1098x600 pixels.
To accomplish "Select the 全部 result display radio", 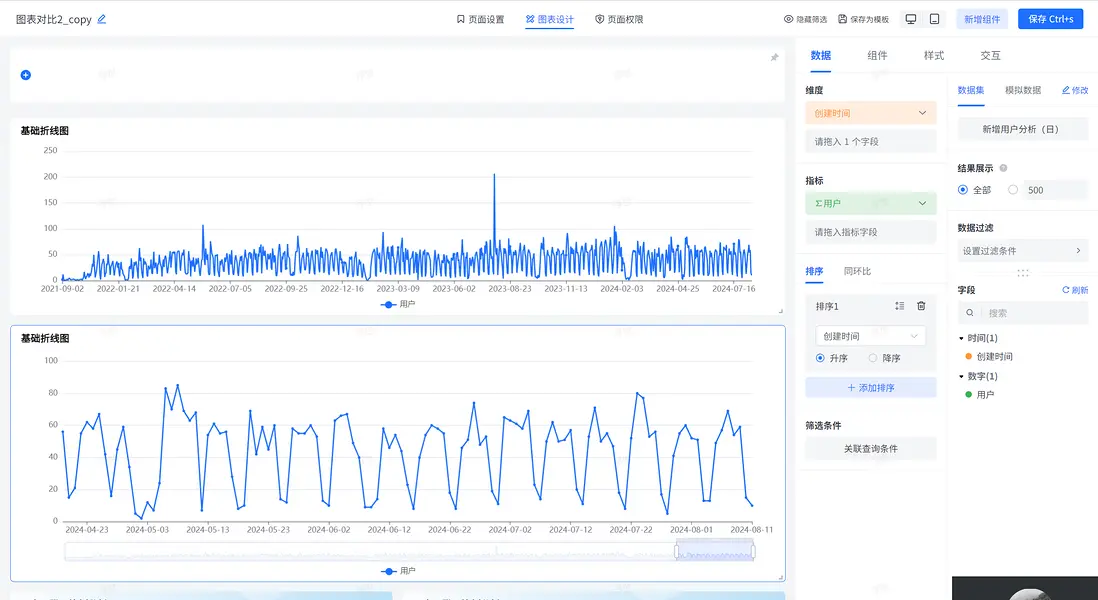I will pyautogui.click(x=963, y=190).
